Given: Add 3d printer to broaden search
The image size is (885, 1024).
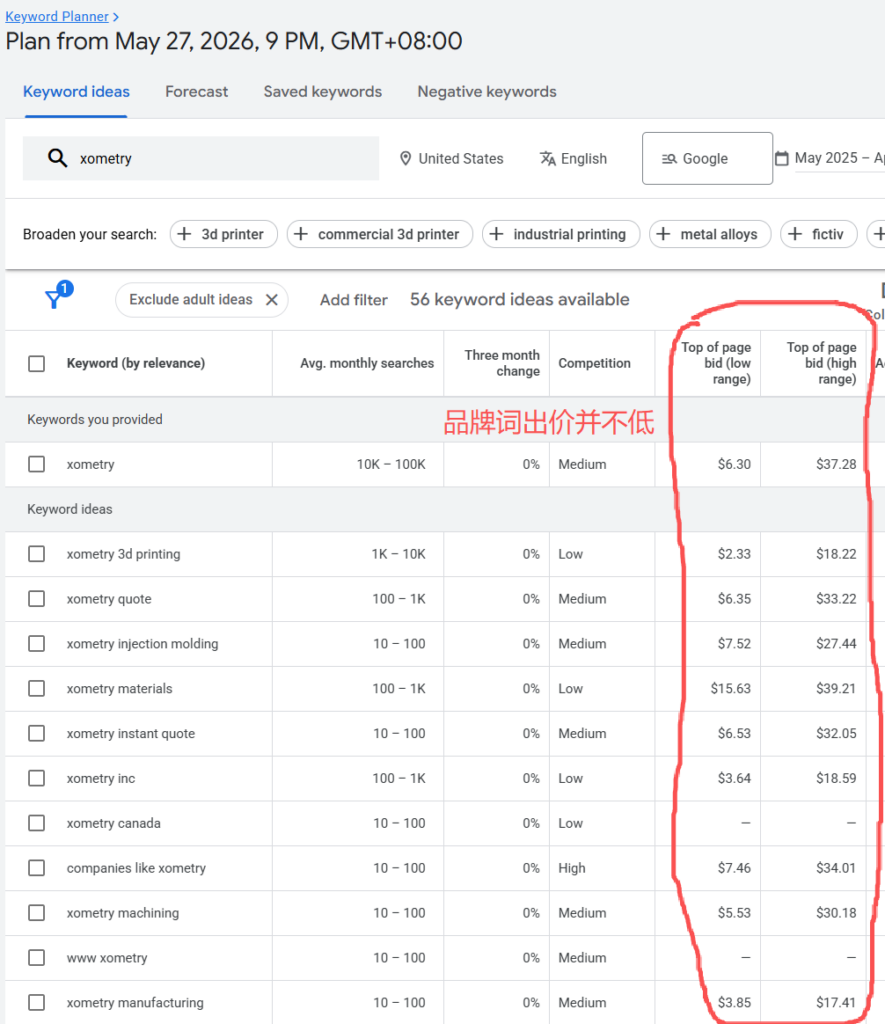Looking at the screenshot, I should coord(223,234).
